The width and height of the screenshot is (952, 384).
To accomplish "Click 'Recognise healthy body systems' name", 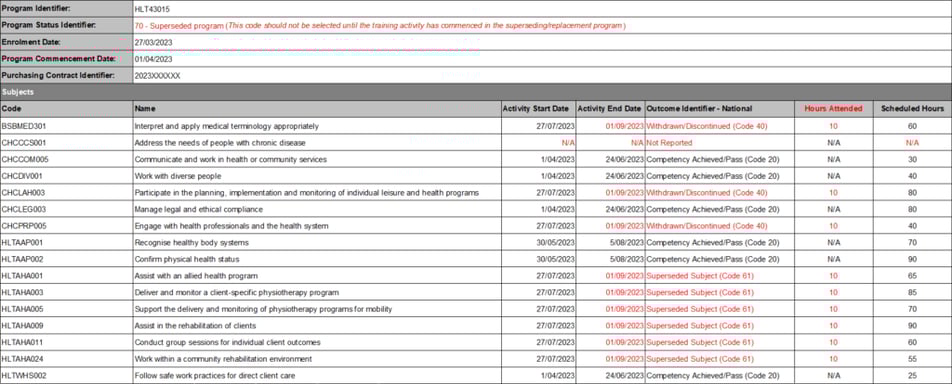I will click(x=192, y=242).
